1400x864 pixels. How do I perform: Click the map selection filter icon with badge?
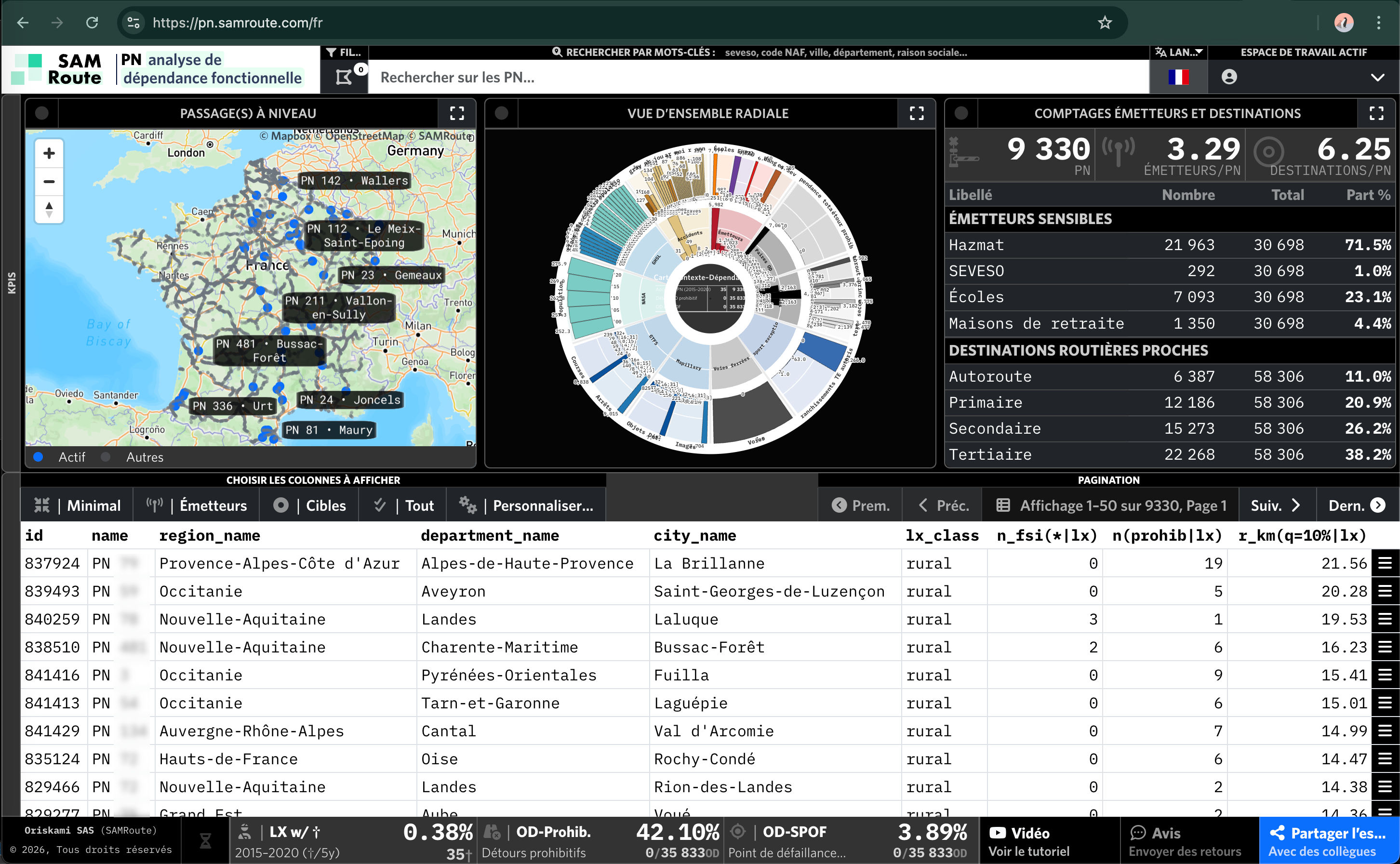(x=345, y=77)
